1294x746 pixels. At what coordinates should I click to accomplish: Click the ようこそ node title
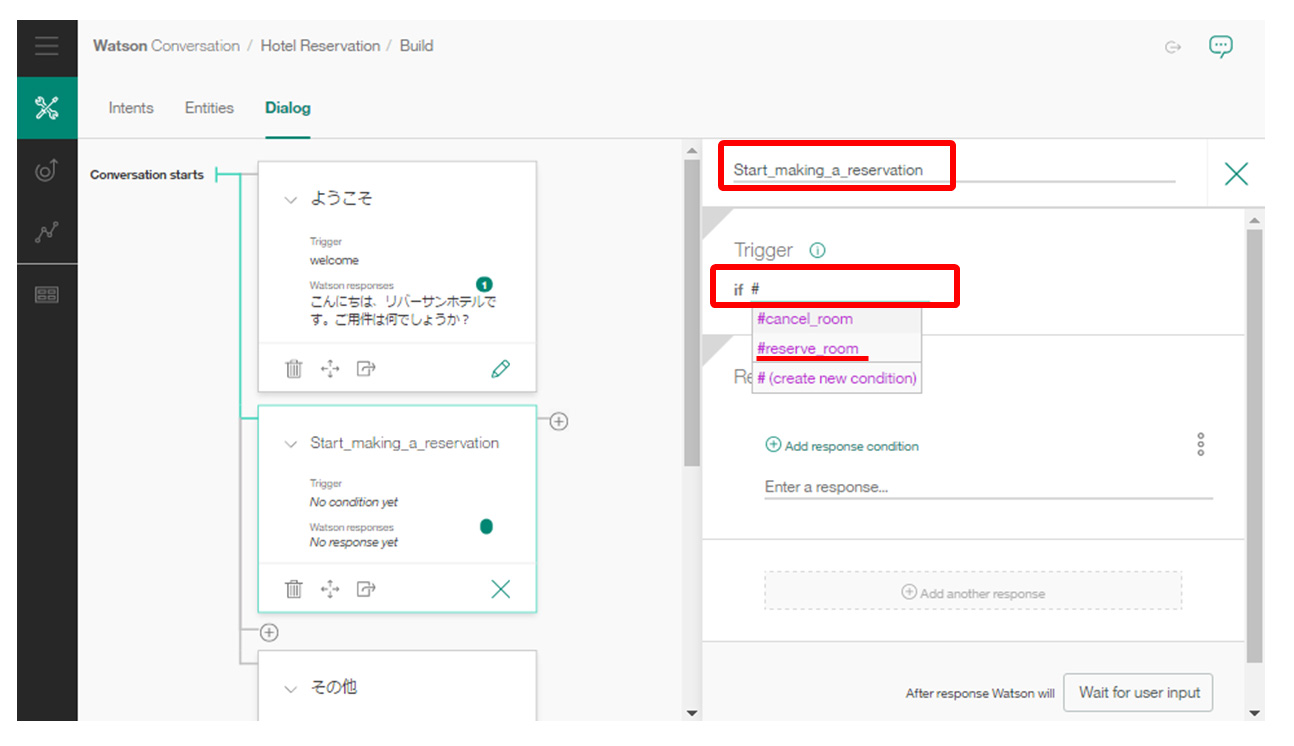pyautogui.click(x=341, y=199)
